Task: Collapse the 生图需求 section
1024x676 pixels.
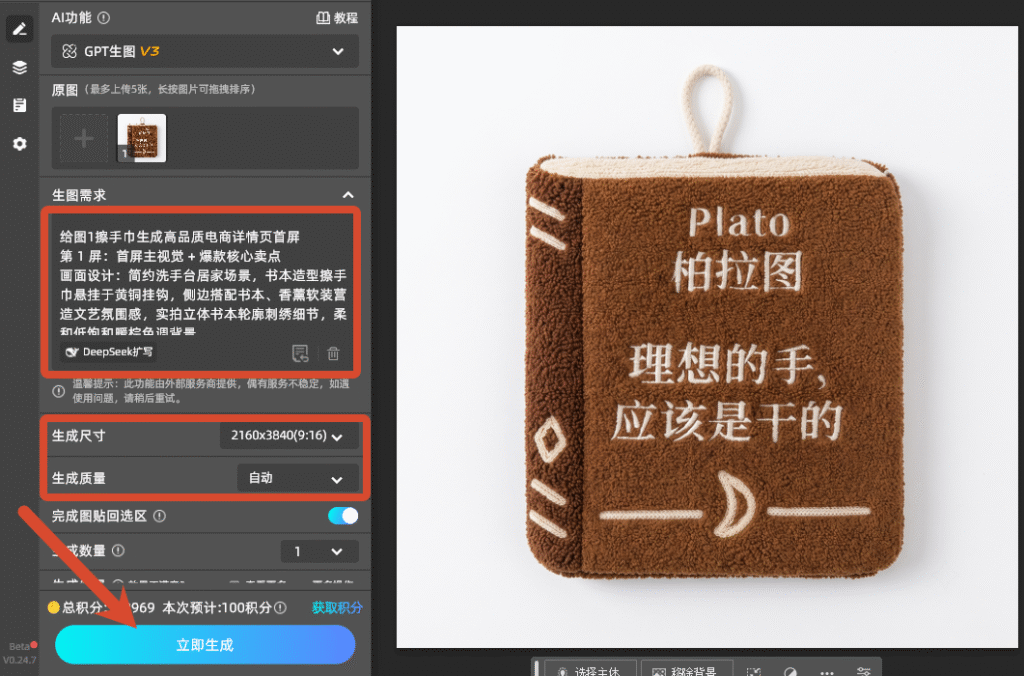Action: [348, 195]
